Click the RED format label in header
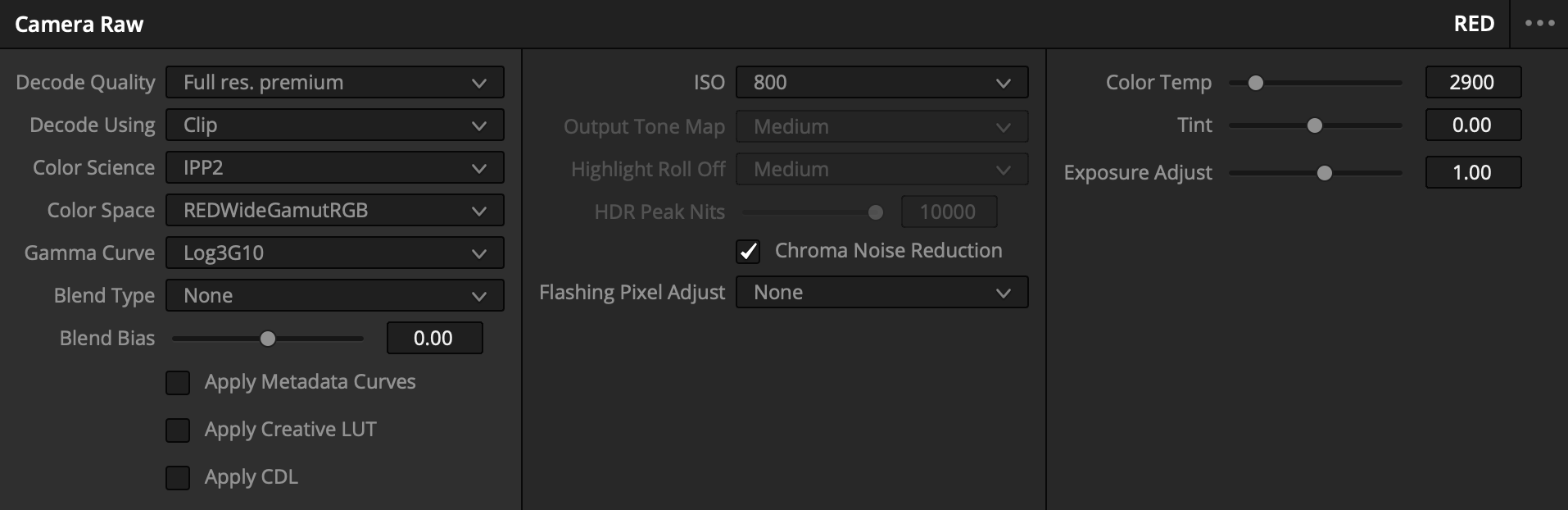 1473,24
